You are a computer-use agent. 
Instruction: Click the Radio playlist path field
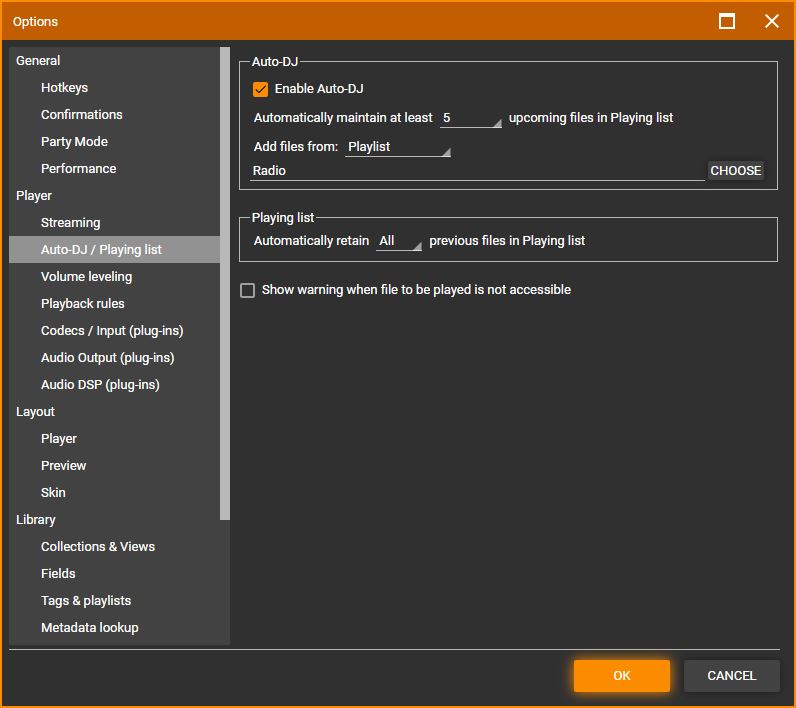pyautogui.click(x=477, y=171)
